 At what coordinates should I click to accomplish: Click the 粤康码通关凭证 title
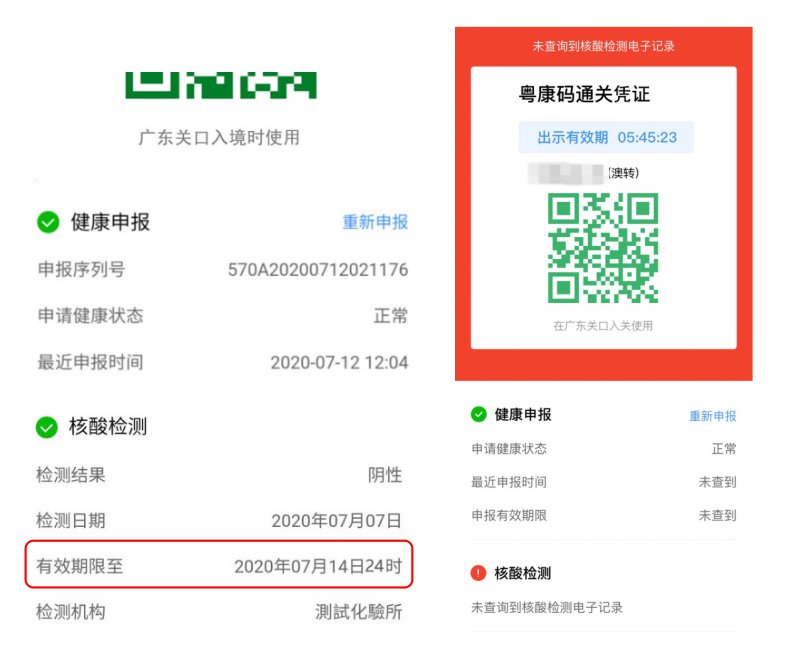[x=584, y=94]
